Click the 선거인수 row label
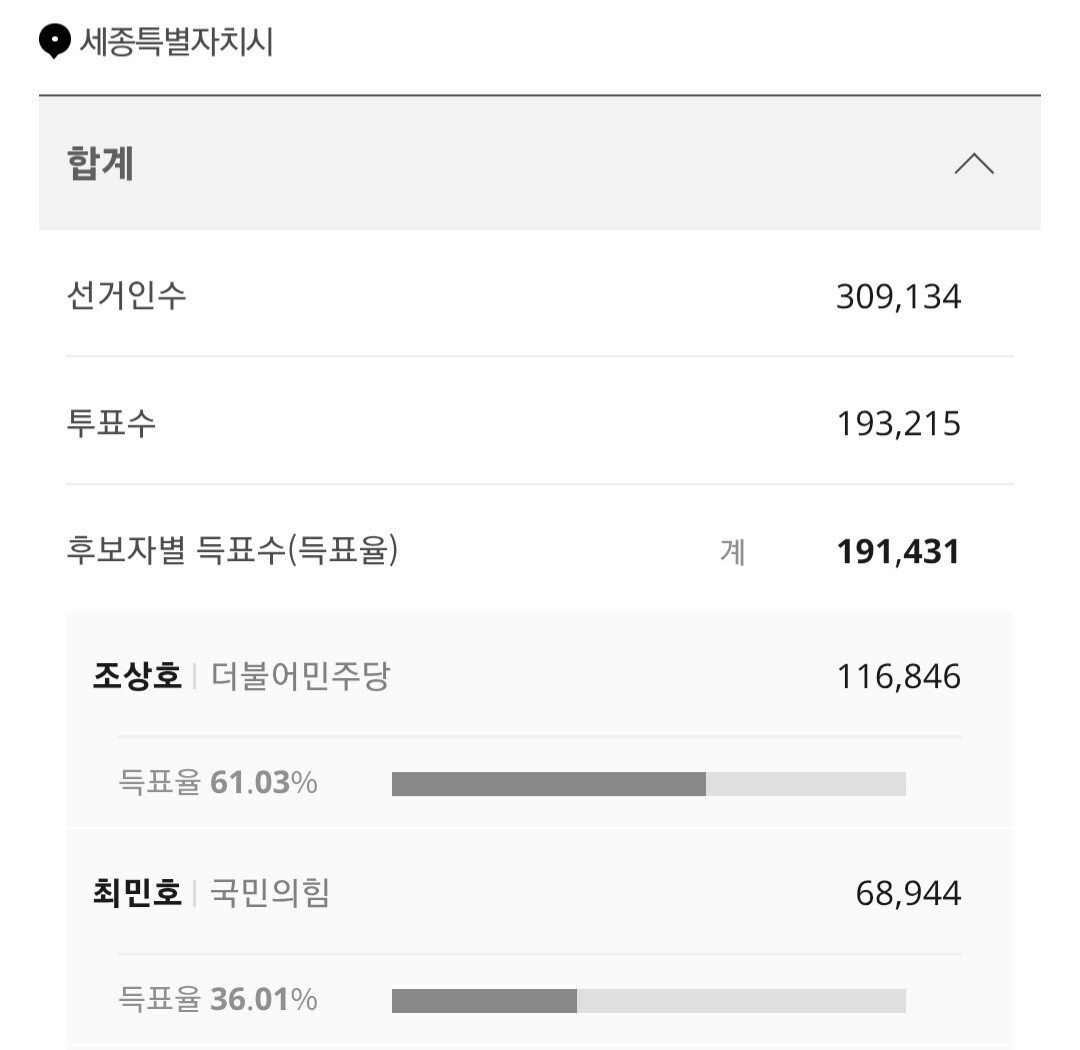Image resolution: width=1080 pixels, height=1050 pixels. point(127,296)
